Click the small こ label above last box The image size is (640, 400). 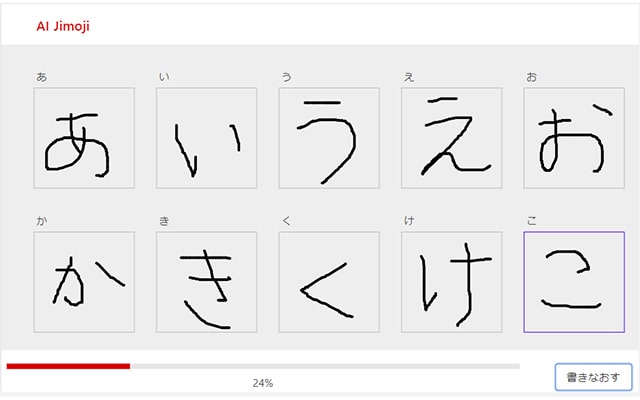[x=531, y=221]
